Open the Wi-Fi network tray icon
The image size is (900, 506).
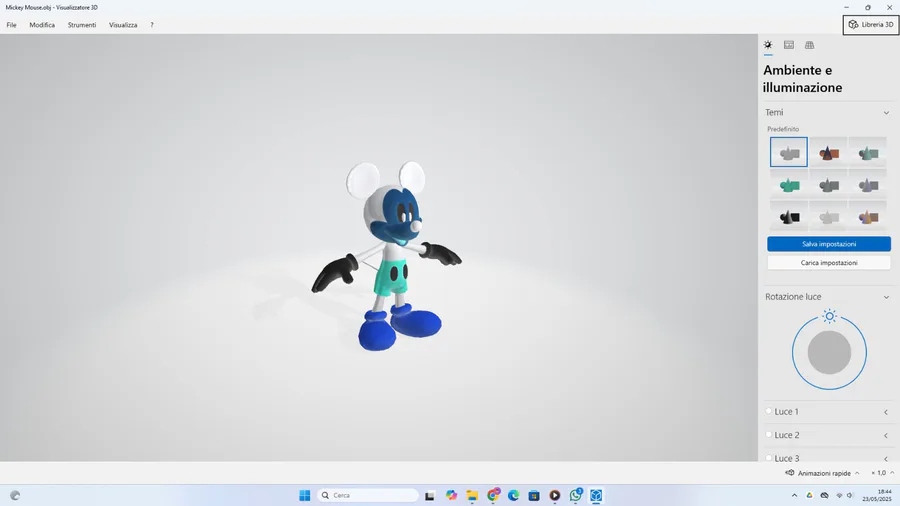(x=839, y=495)
